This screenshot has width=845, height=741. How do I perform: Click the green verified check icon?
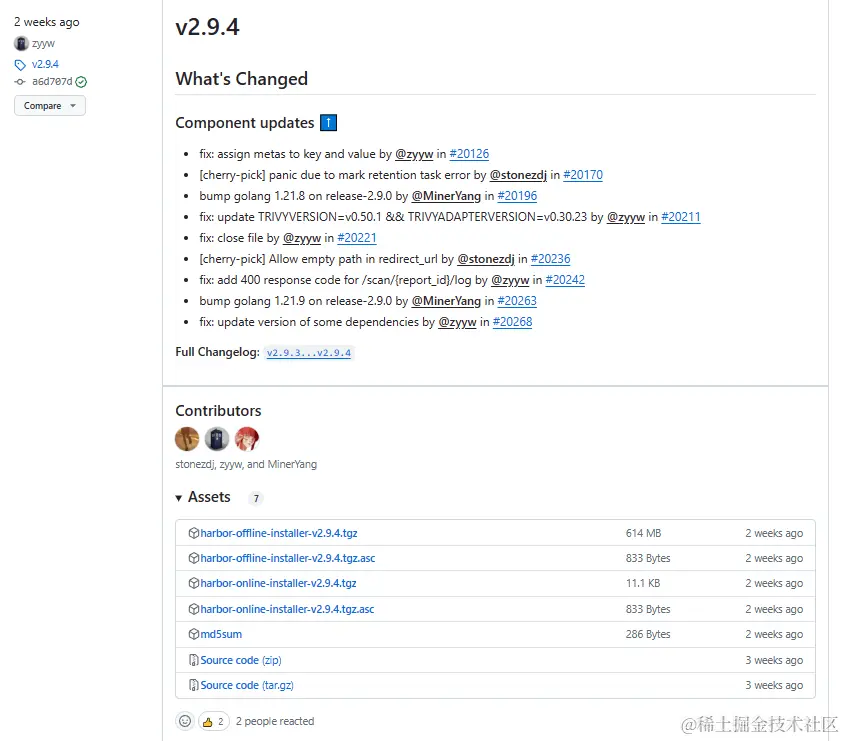81,82
